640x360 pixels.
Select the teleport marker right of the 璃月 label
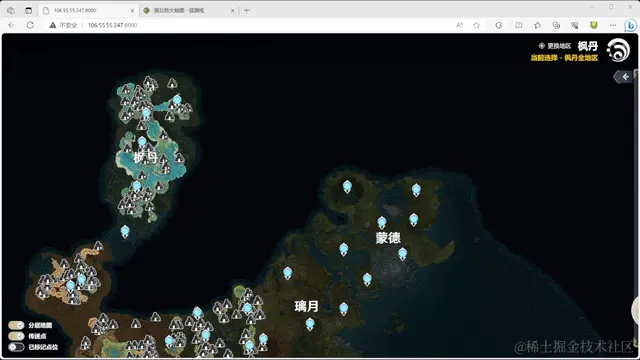coord(344,309)
